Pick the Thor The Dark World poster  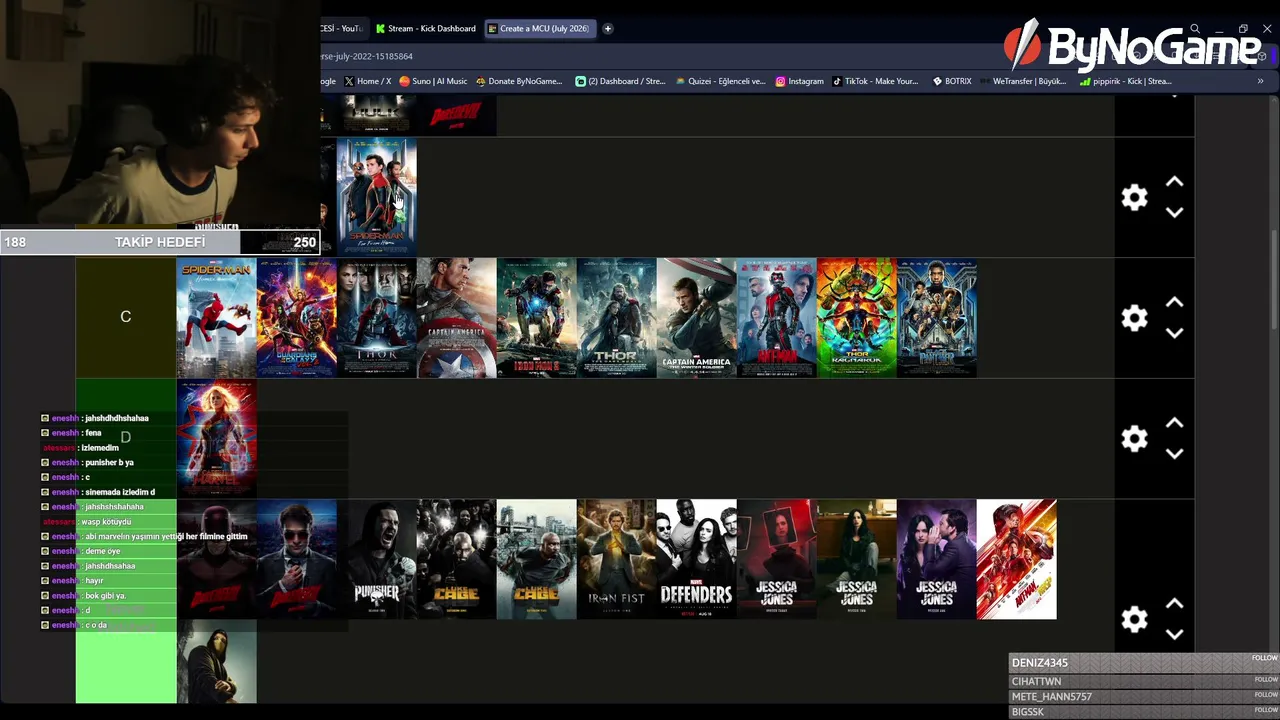click(617, 318)
